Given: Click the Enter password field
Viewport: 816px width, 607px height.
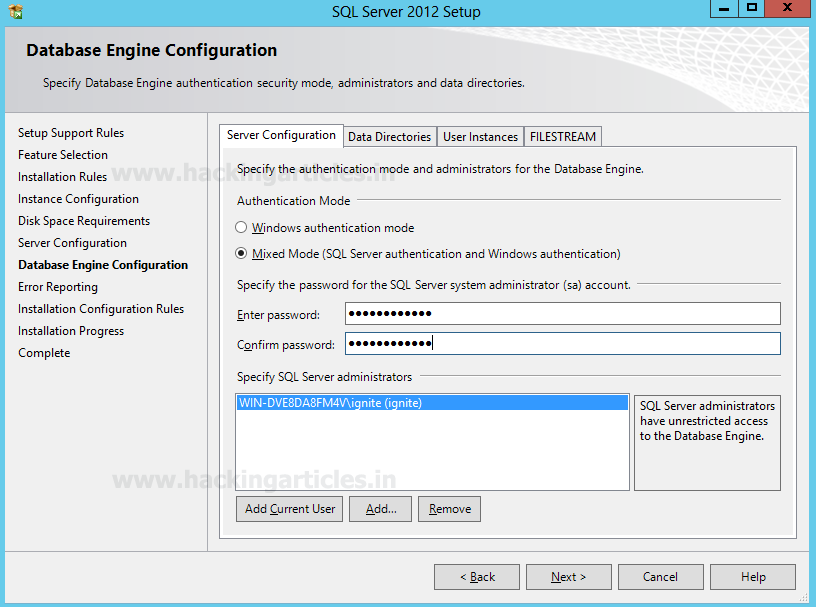Looking at the screenshot, I should coord(563,313).
